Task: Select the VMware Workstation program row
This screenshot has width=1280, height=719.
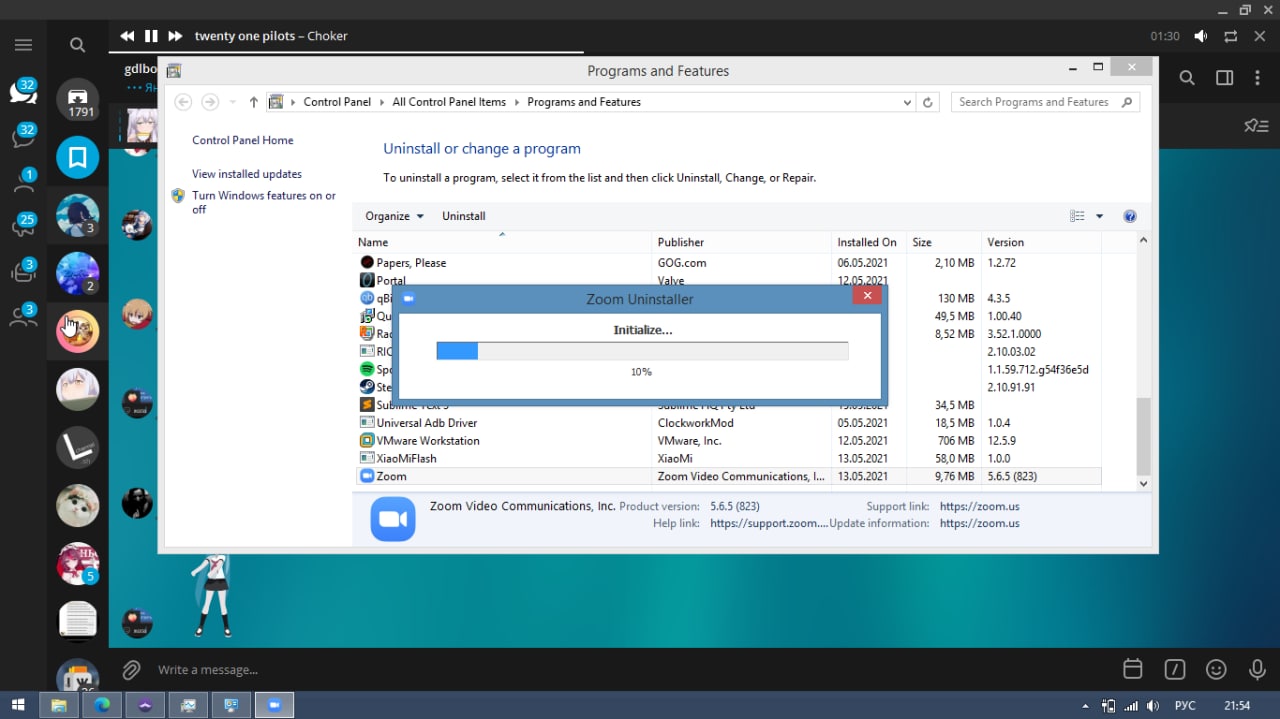Action: pos(729,441)
